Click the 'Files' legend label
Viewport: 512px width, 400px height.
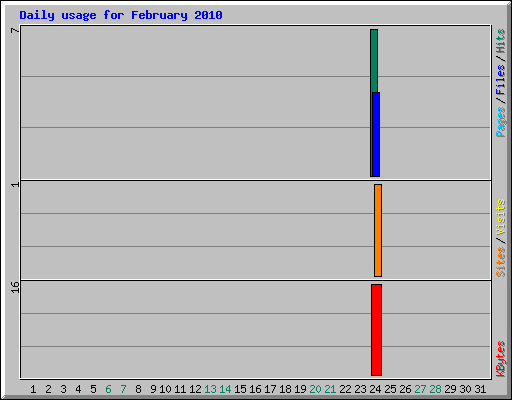tap(501, 80)
